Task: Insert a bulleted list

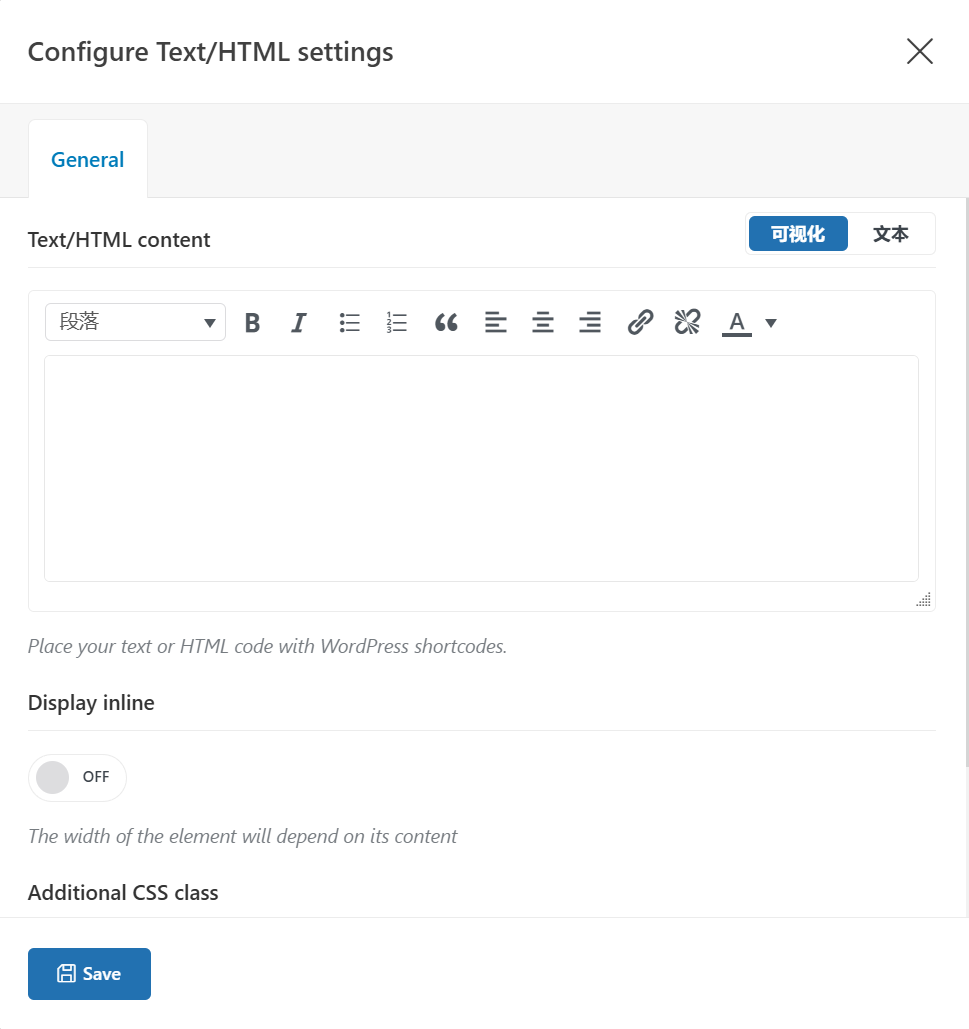Action: (x=349, y=323)
